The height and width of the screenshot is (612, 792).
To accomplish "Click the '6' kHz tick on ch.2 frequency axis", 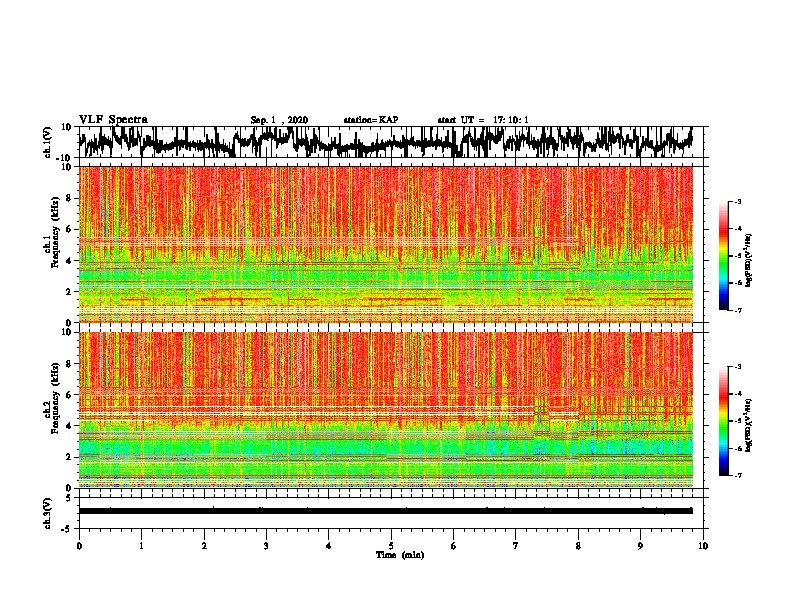I will click(x=69, y=394).
